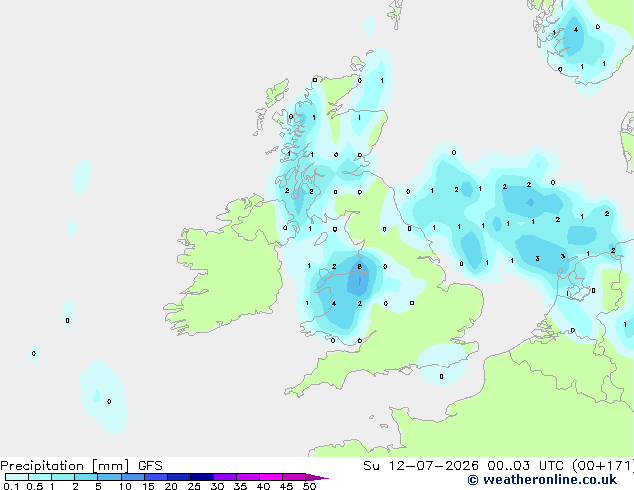Select the 5–10 mm legend color swatch
Viewport: 634px width, 490px height.
[x=109, y=477]
